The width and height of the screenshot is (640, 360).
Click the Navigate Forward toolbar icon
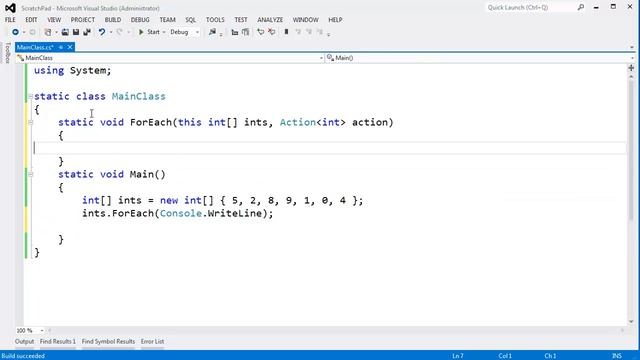coord(33,32)
